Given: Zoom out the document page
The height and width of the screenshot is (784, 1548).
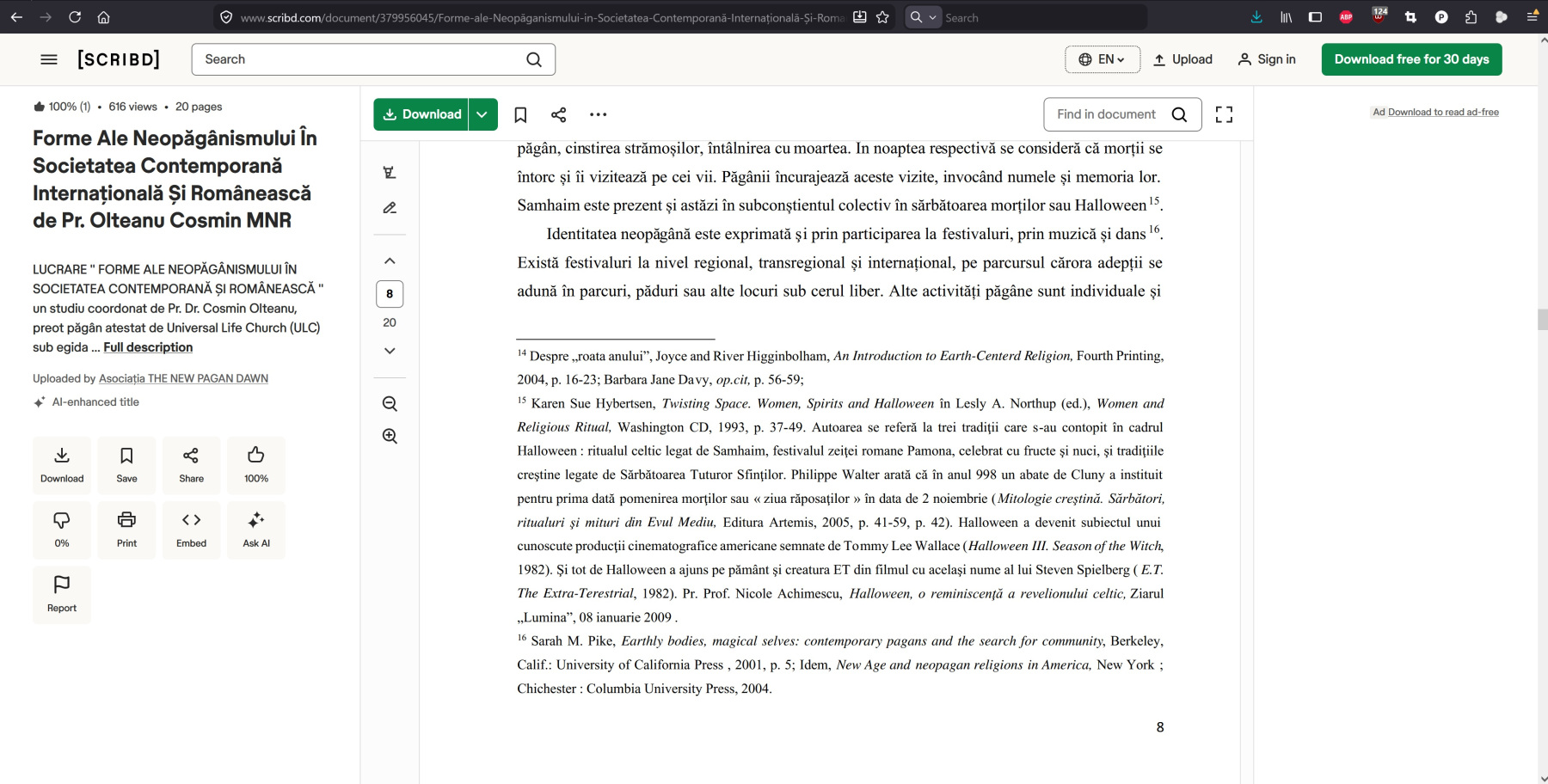Looking at the screenshot, I should 390,404.
